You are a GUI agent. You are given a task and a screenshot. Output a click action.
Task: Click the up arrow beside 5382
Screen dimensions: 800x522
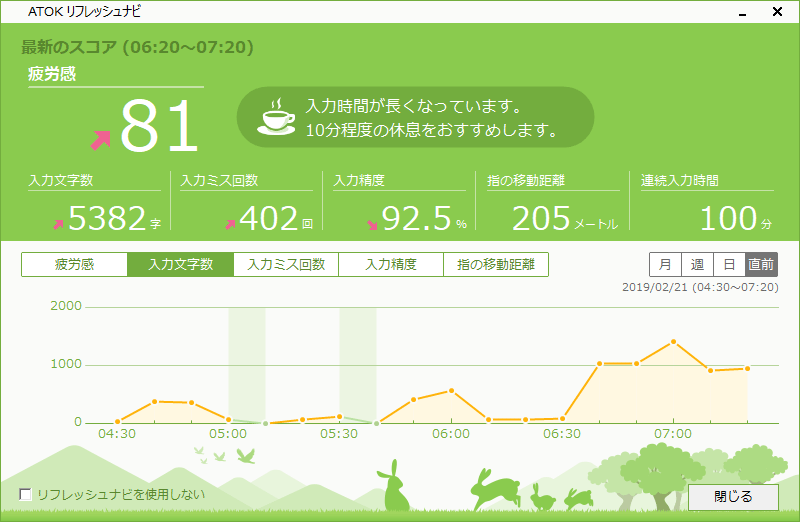coord(59,224)
